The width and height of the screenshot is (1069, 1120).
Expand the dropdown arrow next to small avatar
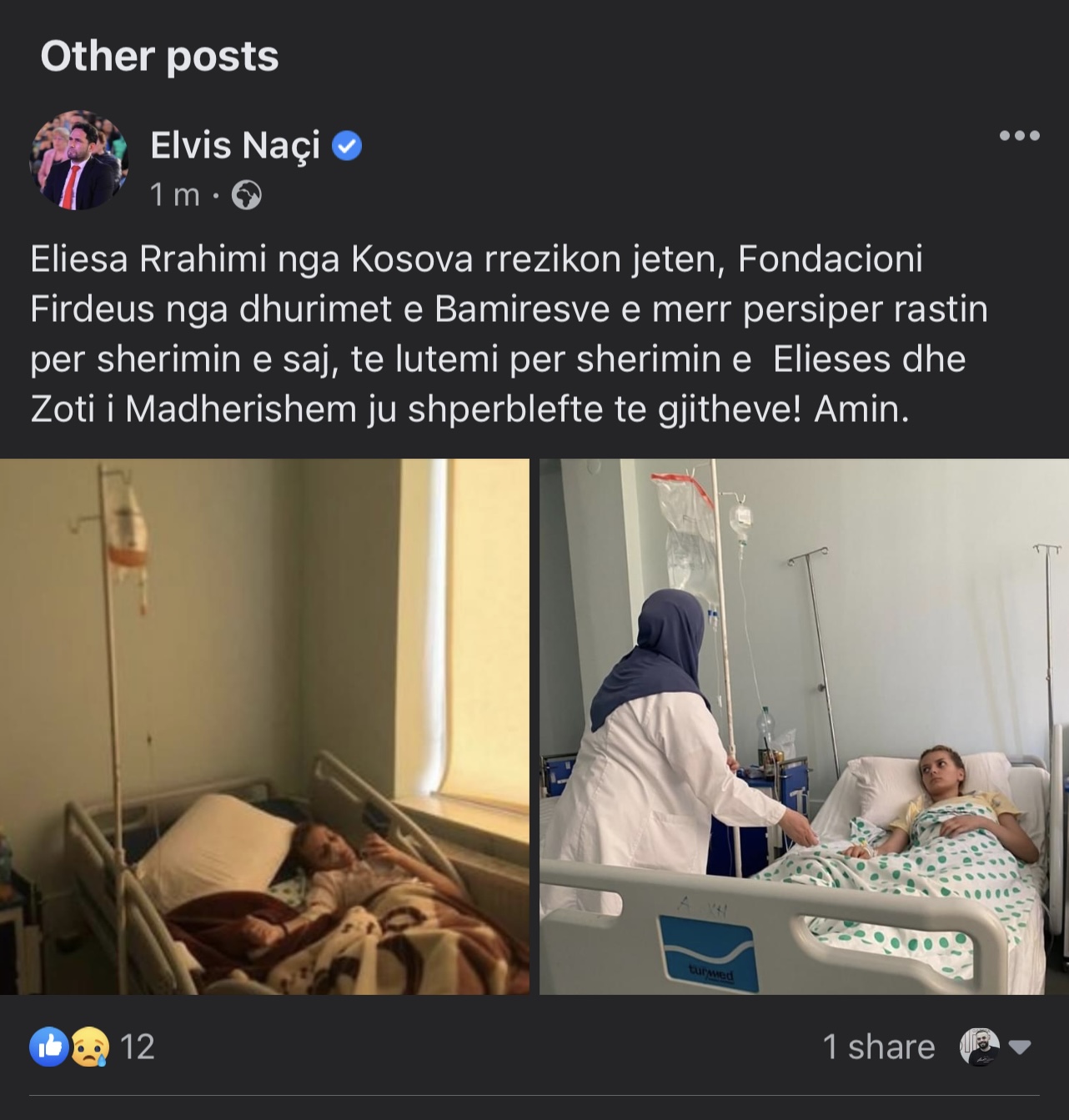(x=1020, y=1047)
